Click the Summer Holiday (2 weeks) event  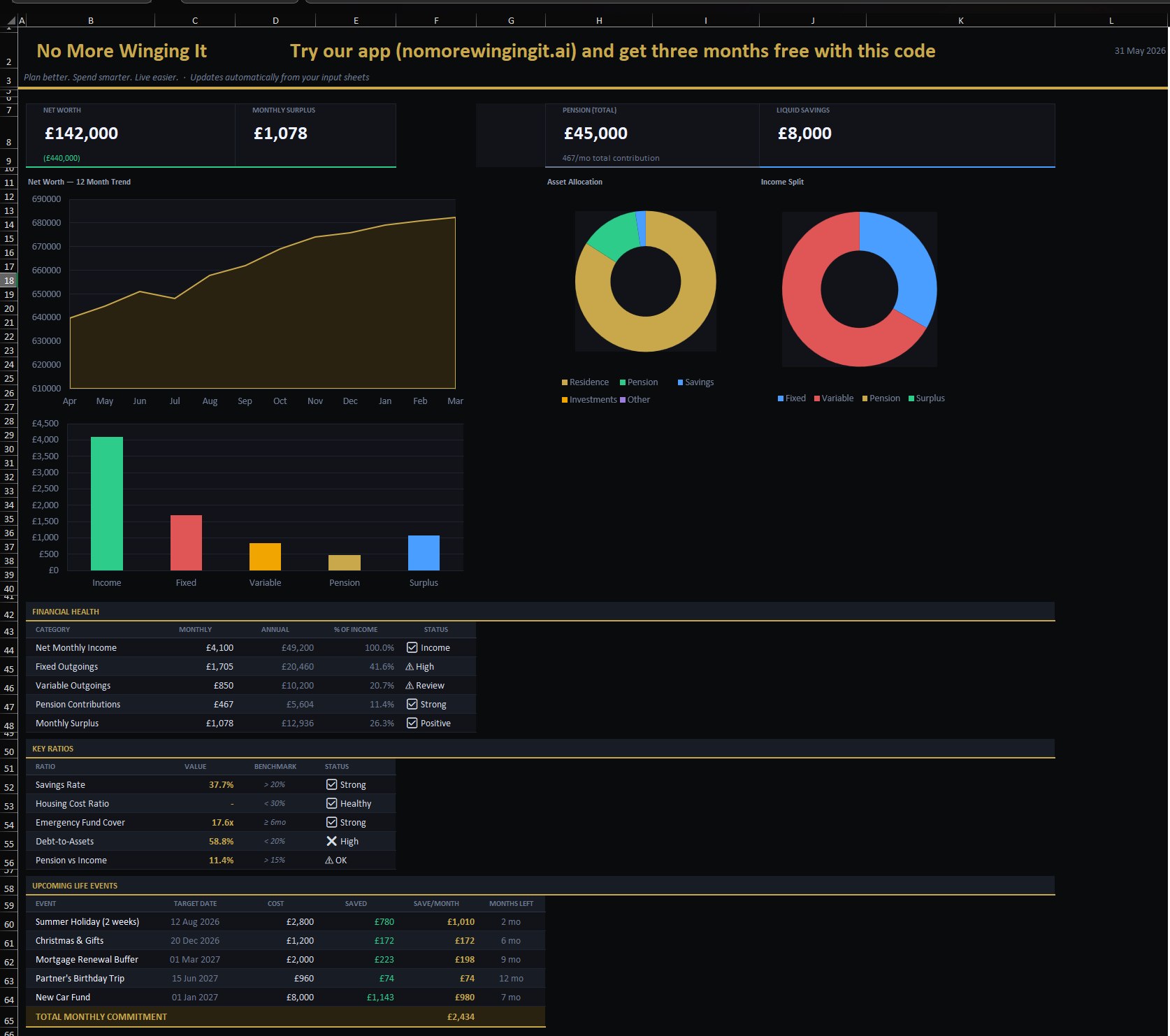pos(87,922)
